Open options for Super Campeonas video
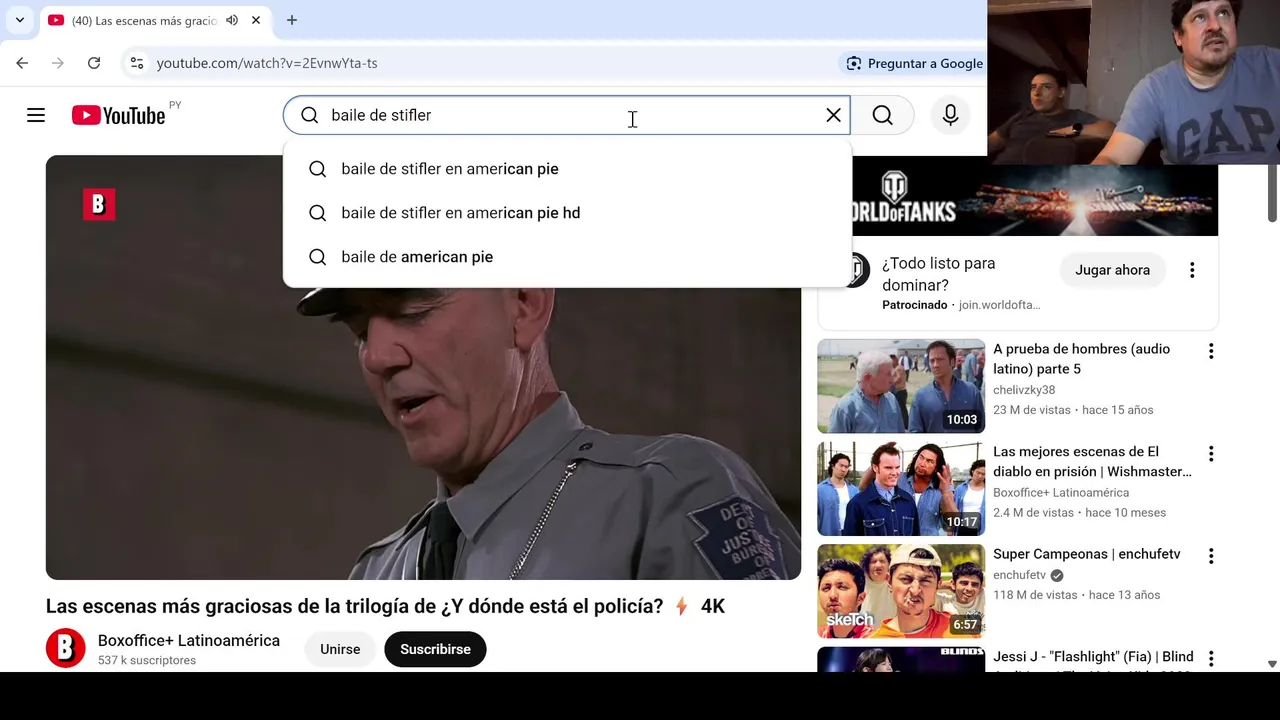 (x=1211, y=556)
